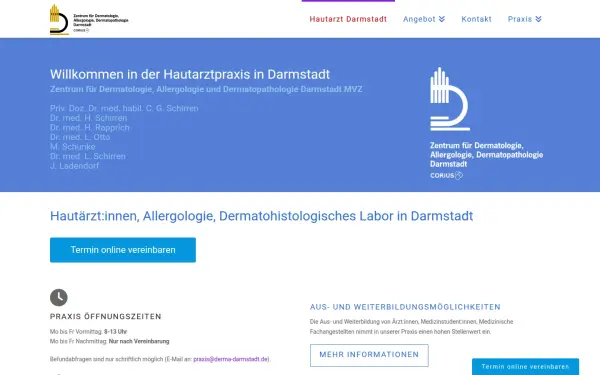
Task: Click the floating Termin online vereinbaren button
Action: tap(525, 367)
